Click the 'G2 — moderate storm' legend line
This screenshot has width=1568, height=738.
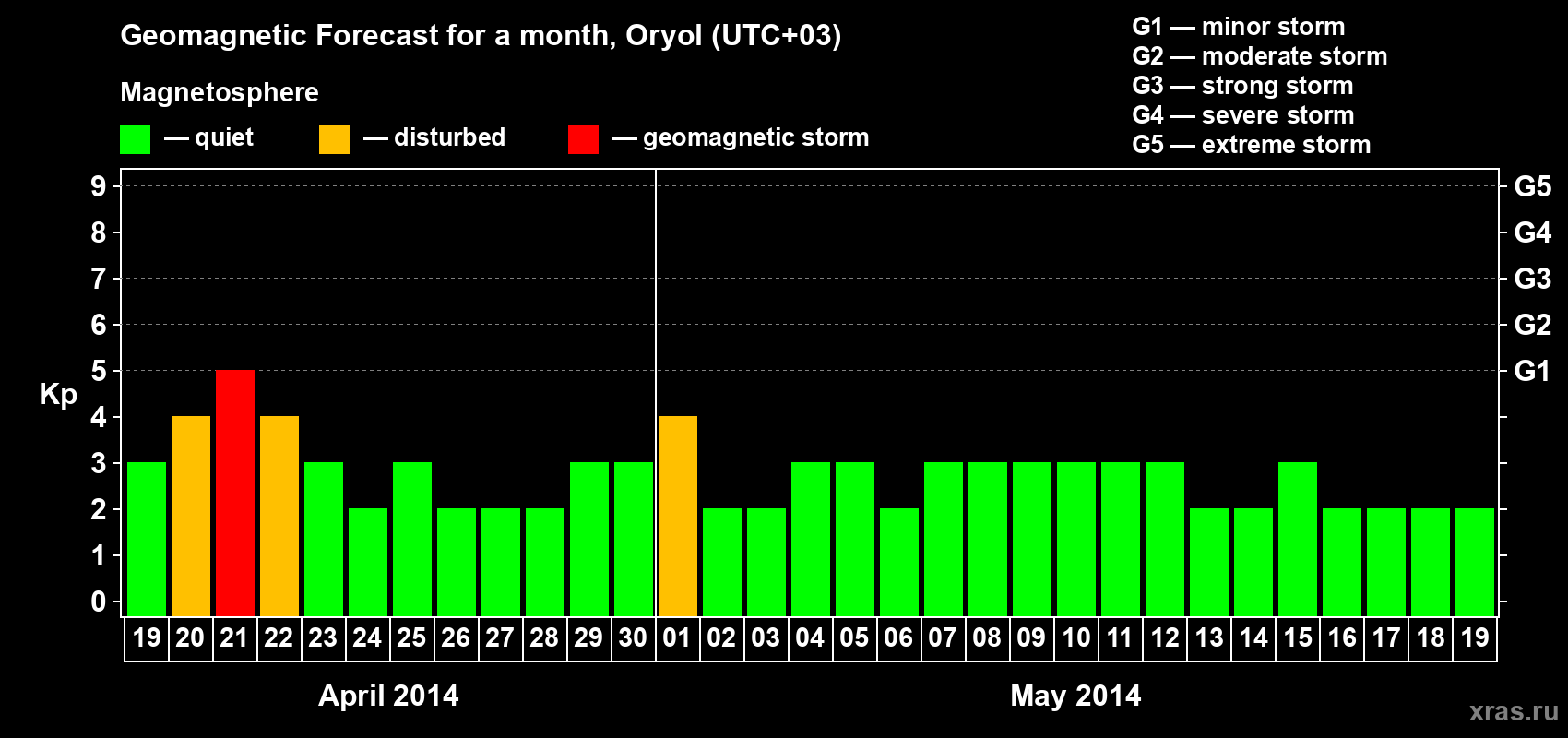click(1260, 56)
